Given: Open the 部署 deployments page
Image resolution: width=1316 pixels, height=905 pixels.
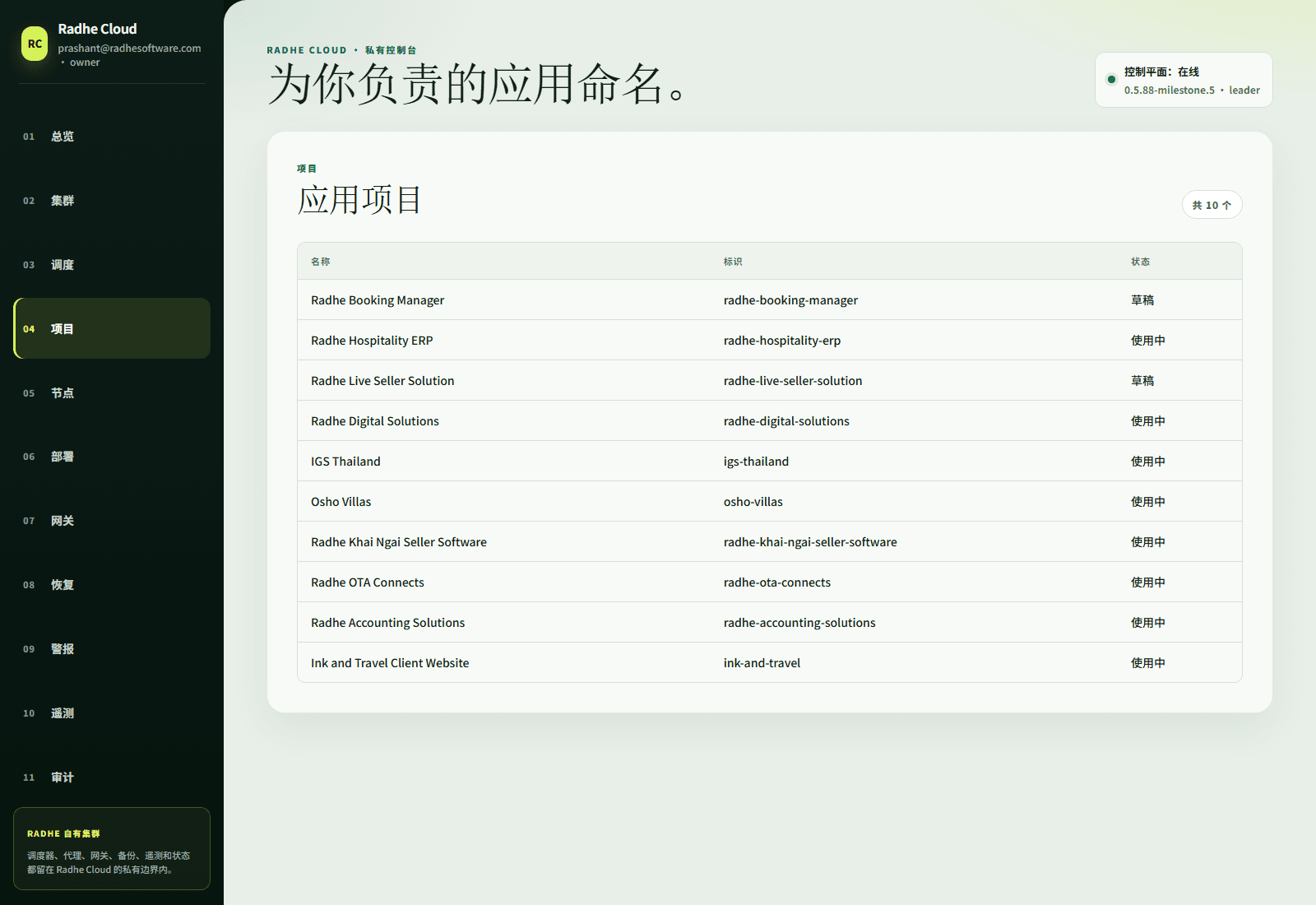Looking at the screenshot, I should pyautogui.click(x=112, y=457).
